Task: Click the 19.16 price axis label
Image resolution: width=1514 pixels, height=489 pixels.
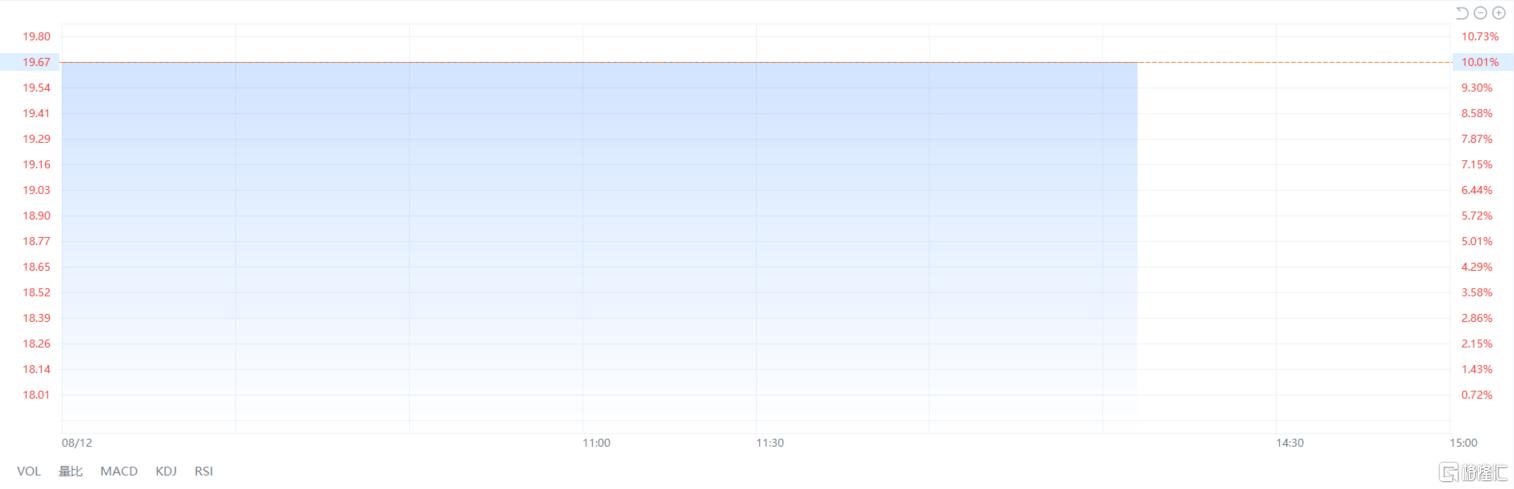Action: pyautogui.click(x=37, y=164)
